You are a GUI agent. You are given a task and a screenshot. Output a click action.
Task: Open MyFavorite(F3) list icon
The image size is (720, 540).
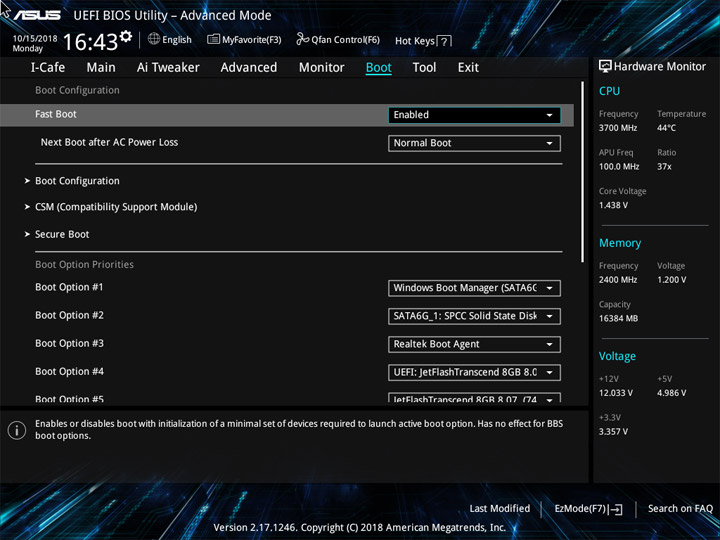pyautogui.click(x=213, y=39)
